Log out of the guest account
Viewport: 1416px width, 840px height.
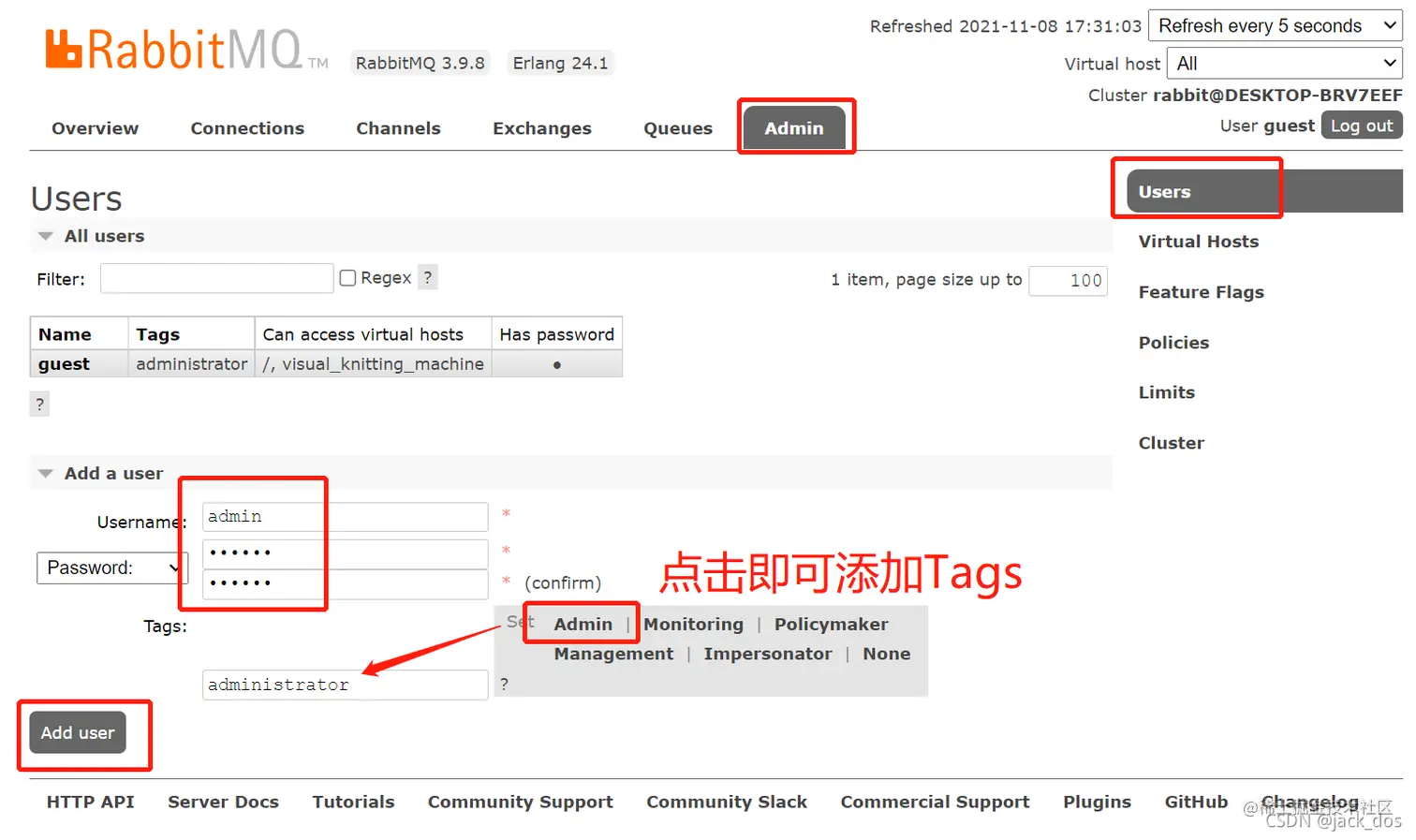1361,125
